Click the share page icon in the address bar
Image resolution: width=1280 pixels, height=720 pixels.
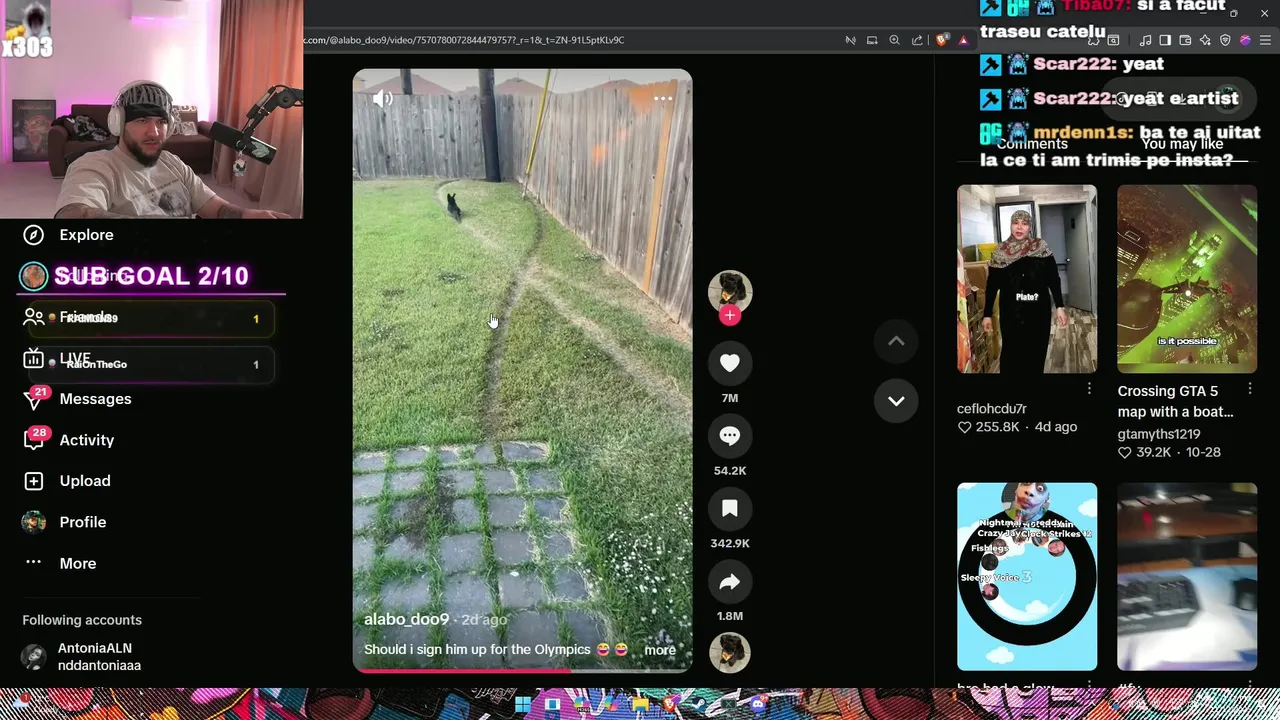click(x=917, y=40)
